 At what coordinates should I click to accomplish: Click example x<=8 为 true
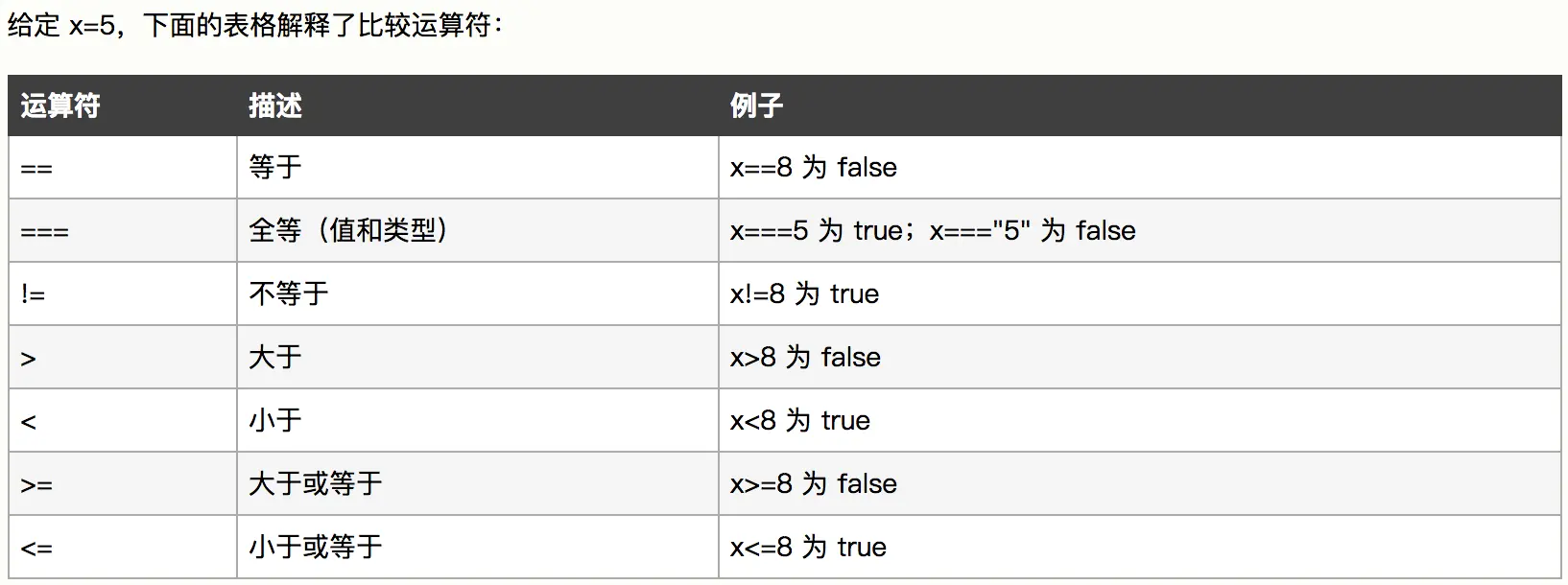808,547
